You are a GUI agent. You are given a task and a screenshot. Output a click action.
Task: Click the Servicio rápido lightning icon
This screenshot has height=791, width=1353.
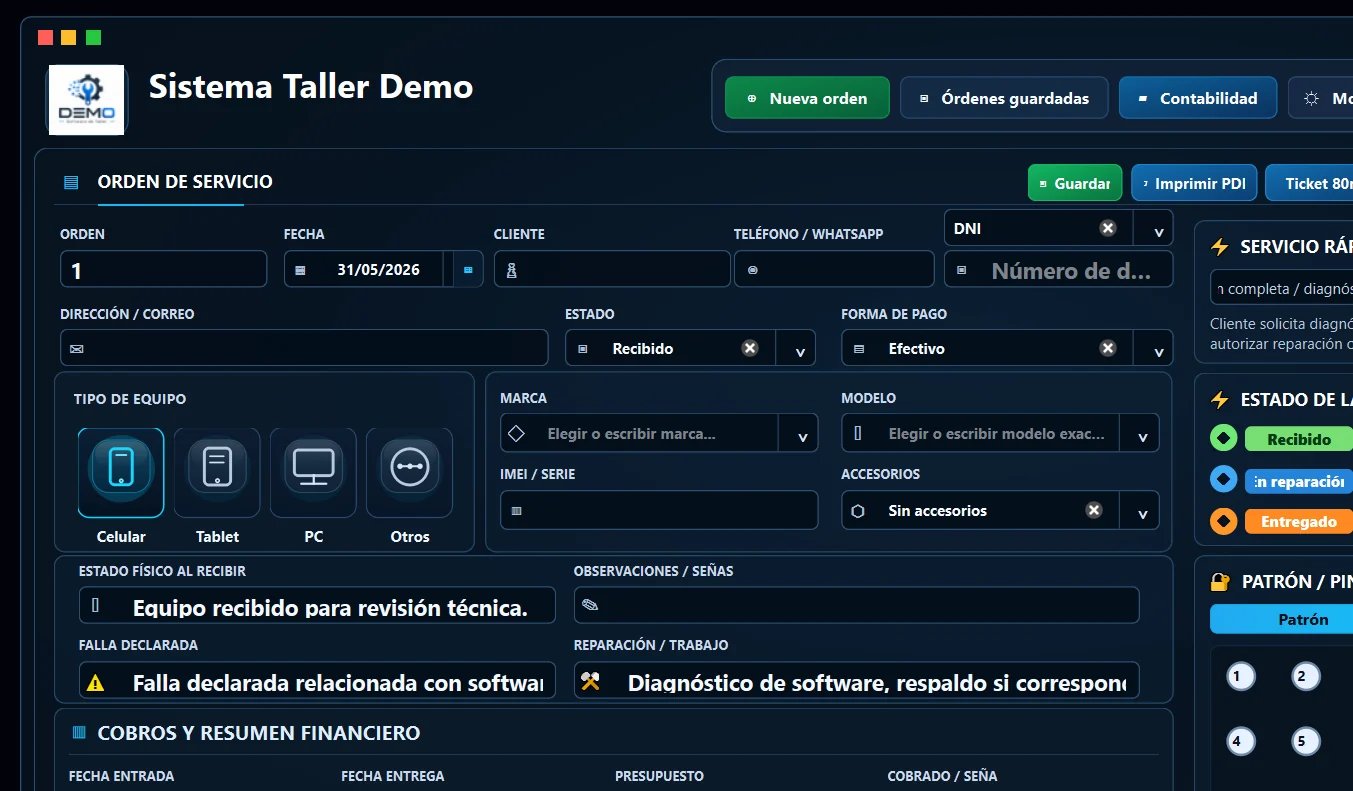tap(1220, 247)
